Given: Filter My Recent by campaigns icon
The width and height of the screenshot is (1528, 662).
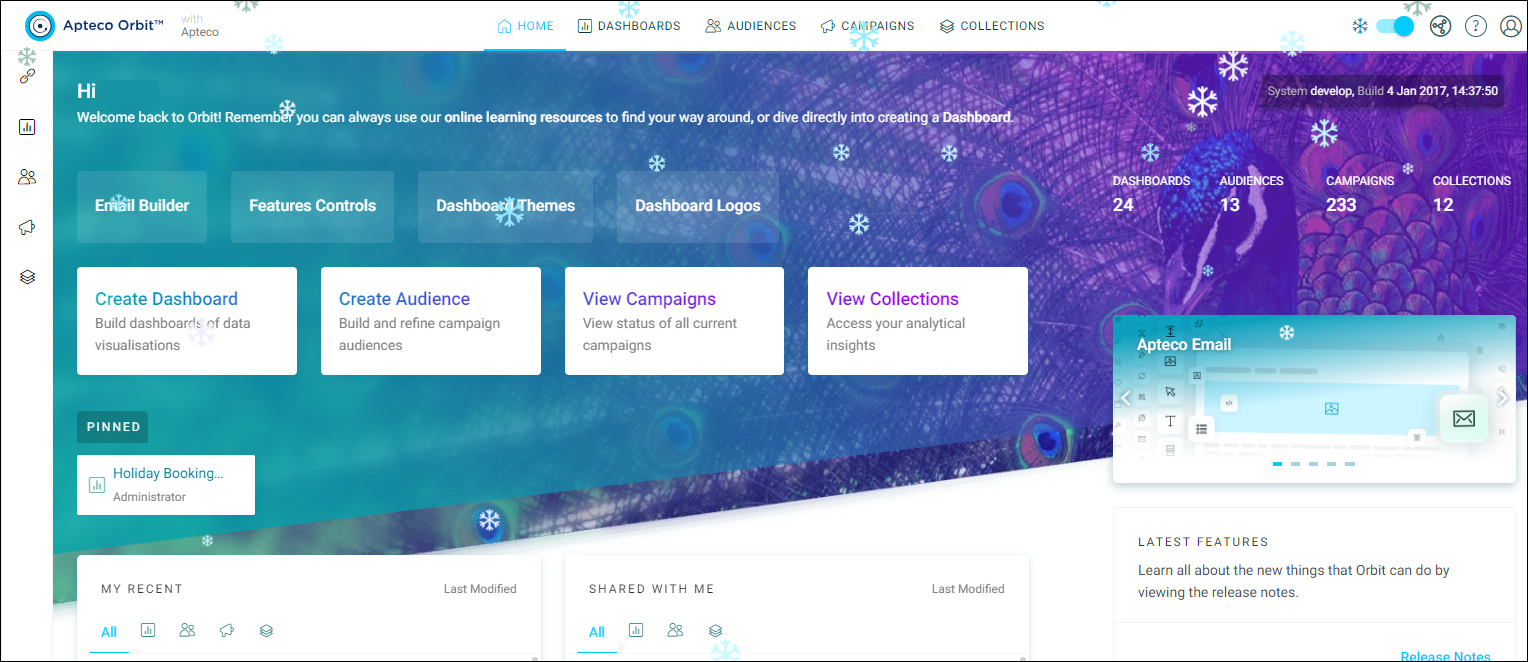Looking at the screenshot, I should pos(227,630).
